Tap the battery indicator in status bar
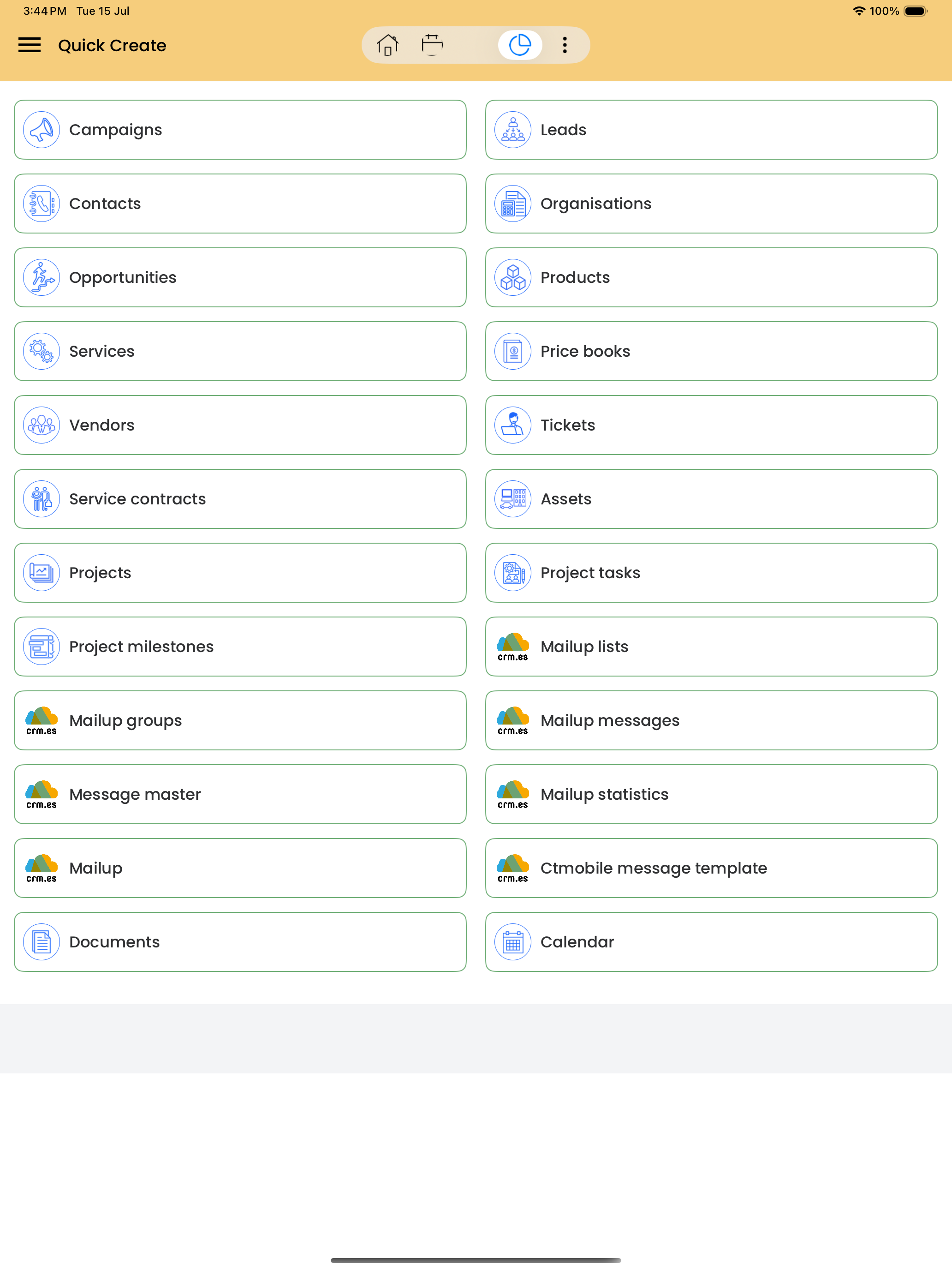The height and width of the screenshot is (1270, 952). pos(915,11)
